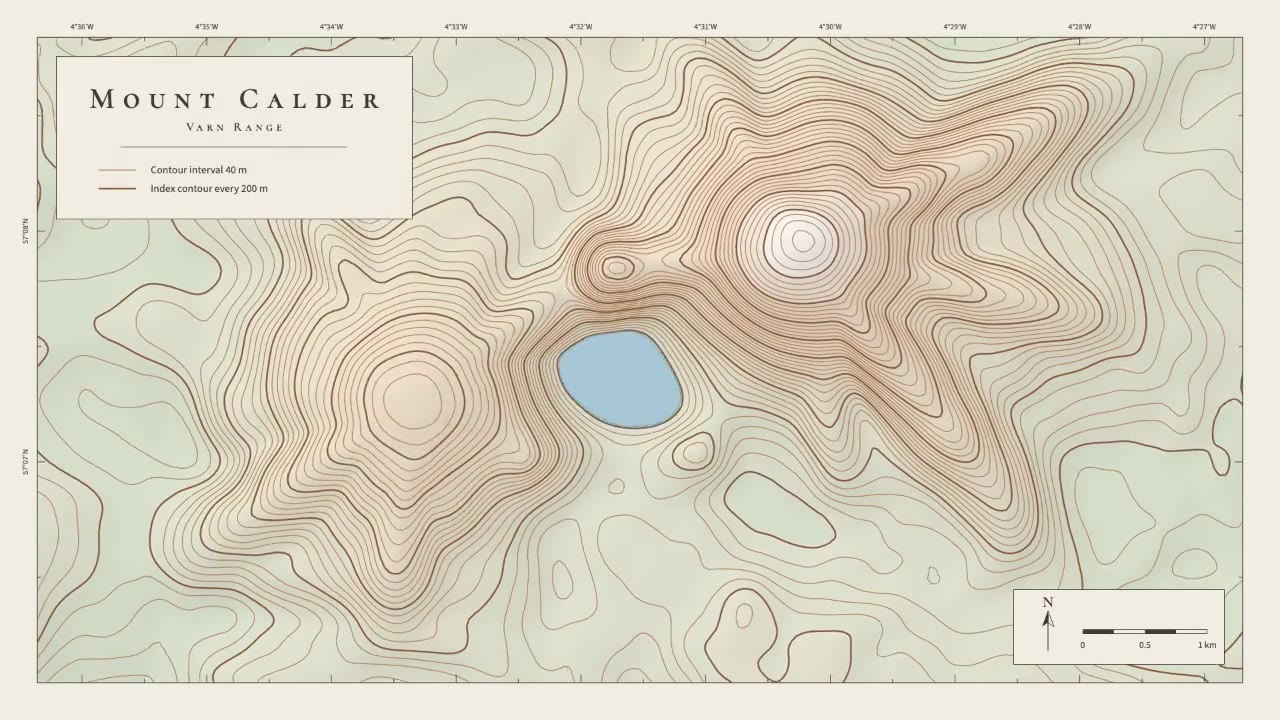Click the blue lake on the map
The image size is (1280, 720).
pos(620,380)
